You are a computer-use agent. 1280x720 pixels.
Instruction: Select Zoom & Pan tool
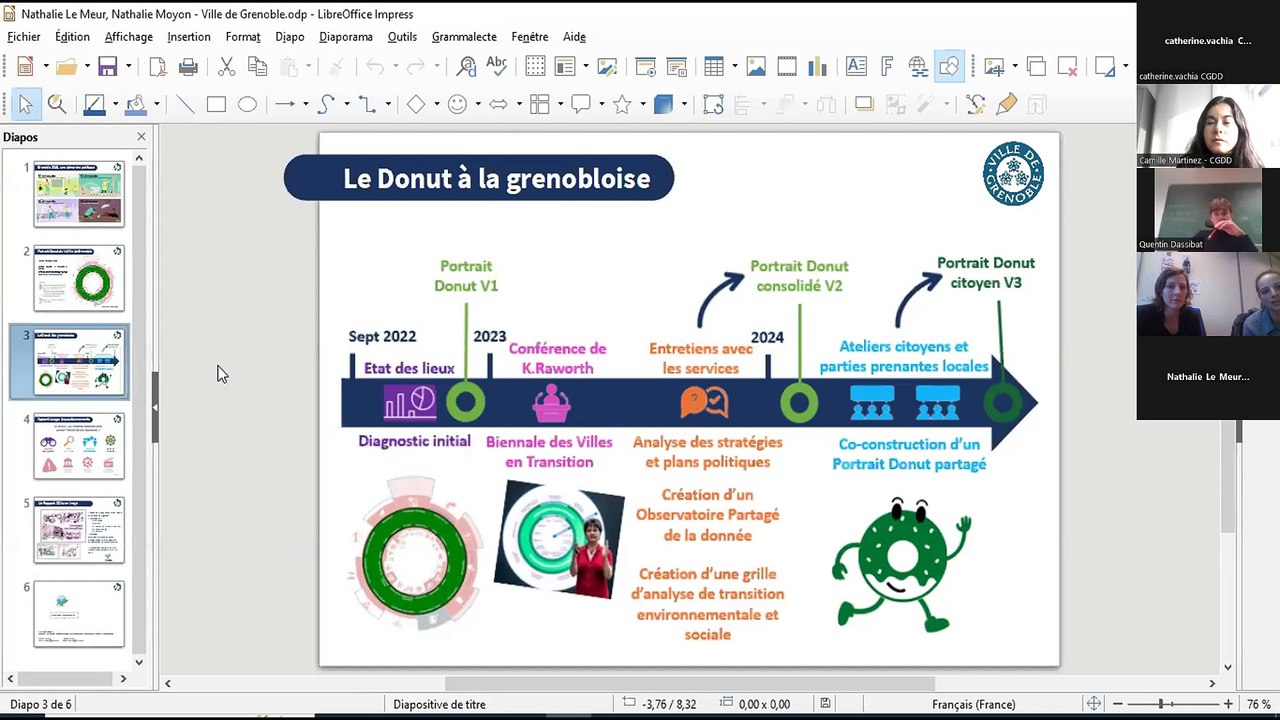click(57, 104)
